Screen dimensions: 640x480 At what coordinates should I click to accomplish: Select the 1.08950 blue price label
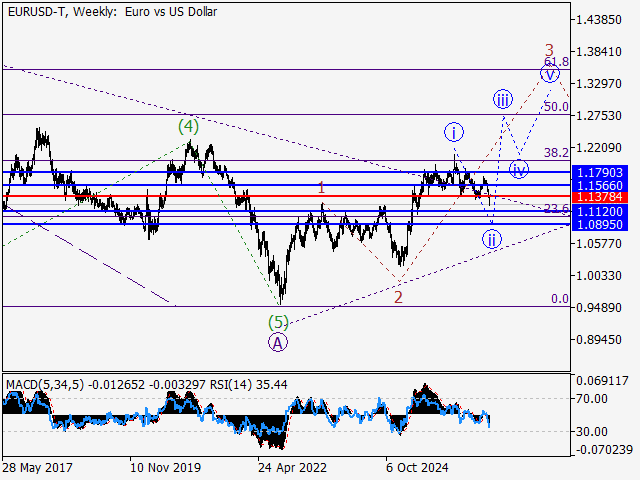click(600, 224)
